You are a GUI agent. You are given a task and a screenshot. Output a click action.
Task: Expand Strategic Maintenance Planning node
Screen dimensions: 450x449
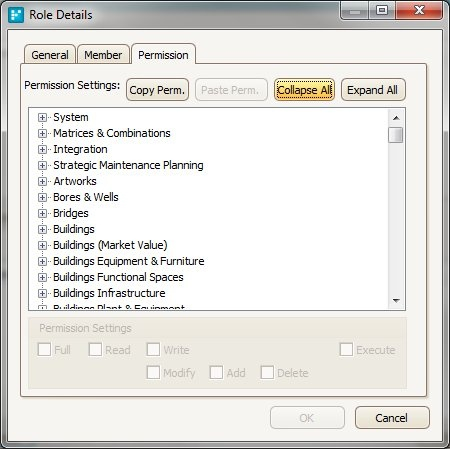(42, 165)
